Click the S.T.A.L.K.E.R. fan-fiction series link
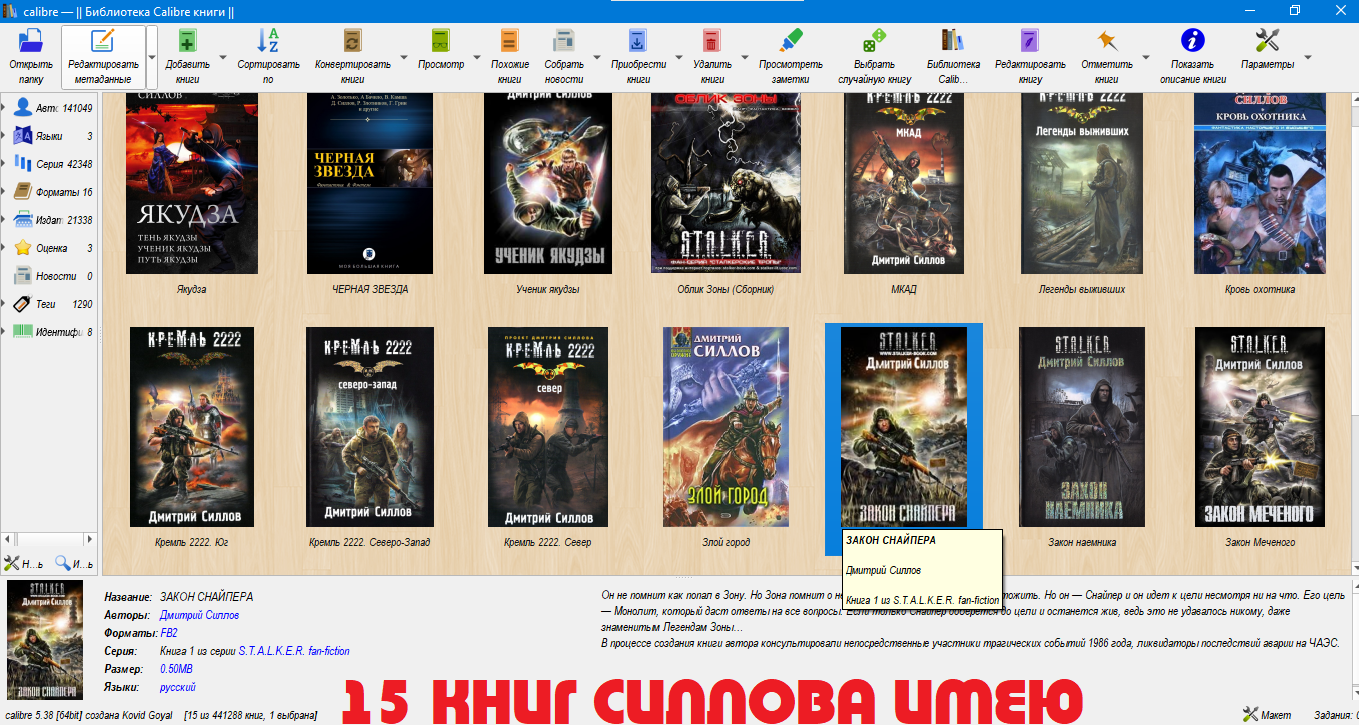 [294, 651]
